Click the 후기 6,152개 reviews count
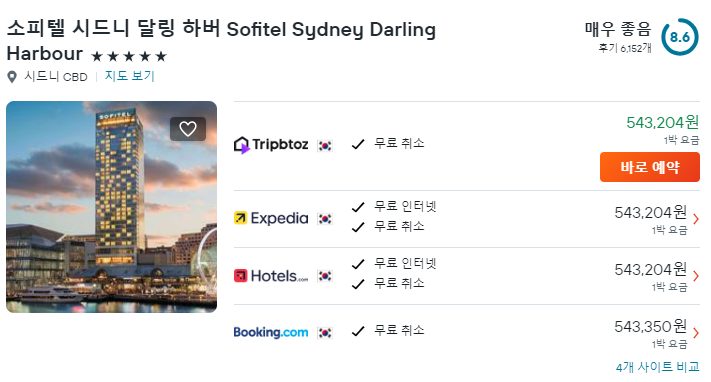711x382 pixels. (x=625, y=48)
